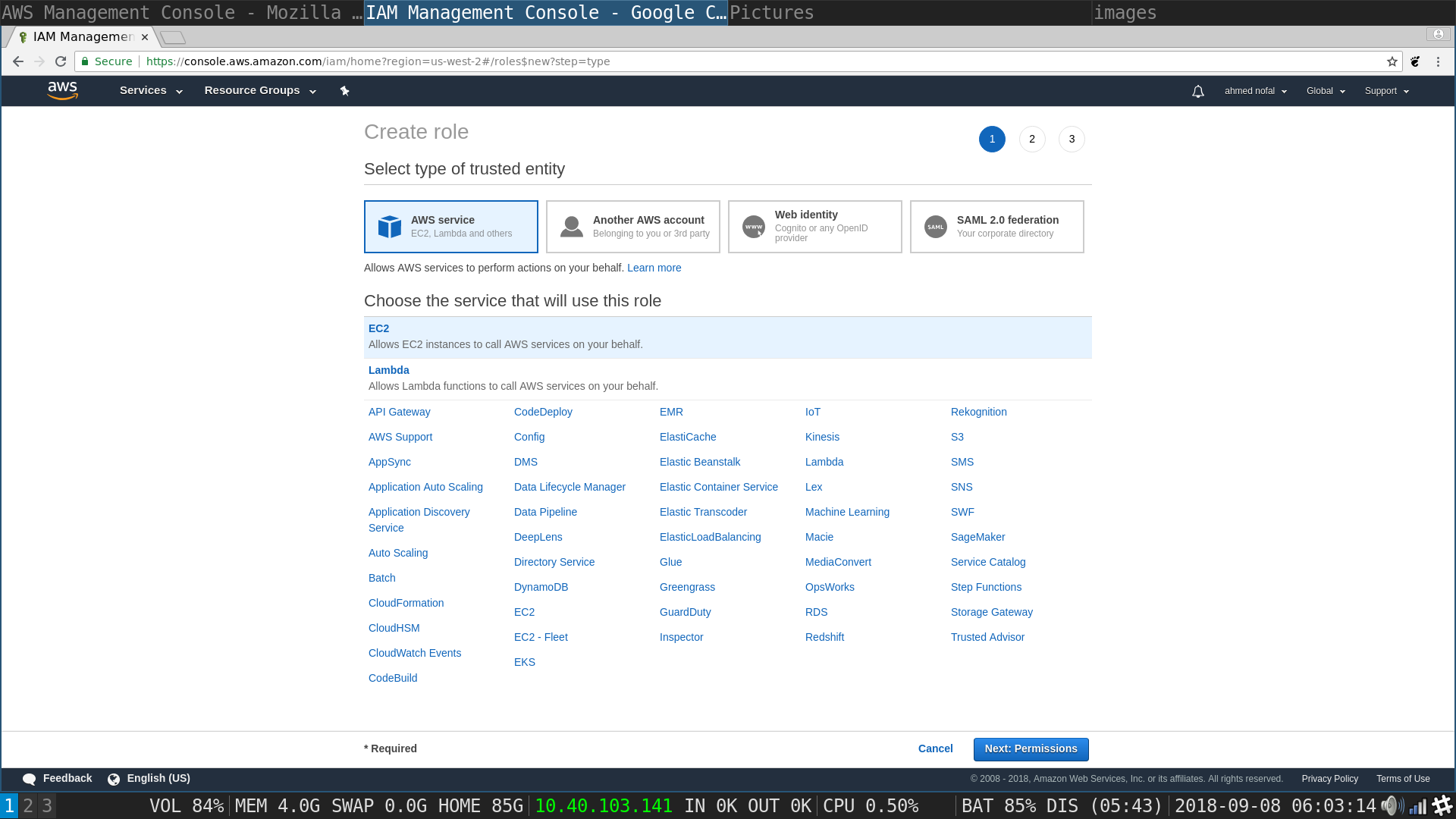The height and width of the screenshot is (819, 1456).
Task: Select Another AWS account entity type
Action: [632, 227]
